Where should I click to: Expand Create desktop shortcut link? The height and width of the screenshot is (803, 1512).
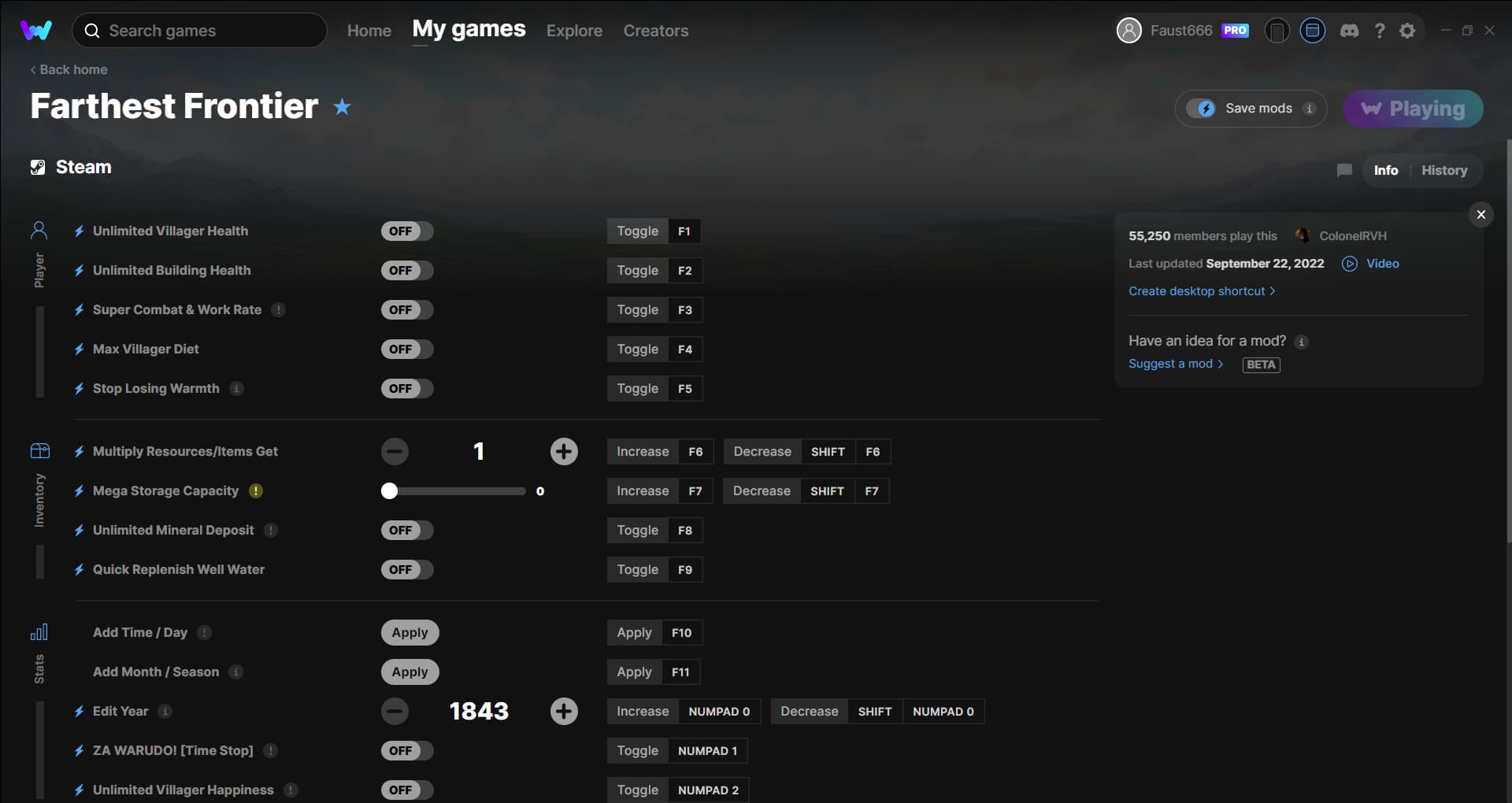point(1201,291)
